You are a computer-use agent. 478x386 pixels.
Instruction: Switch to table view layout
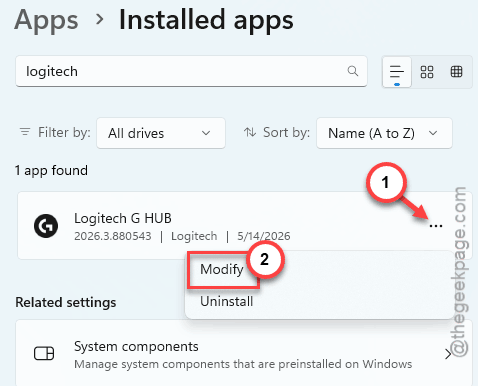point(456,72)
